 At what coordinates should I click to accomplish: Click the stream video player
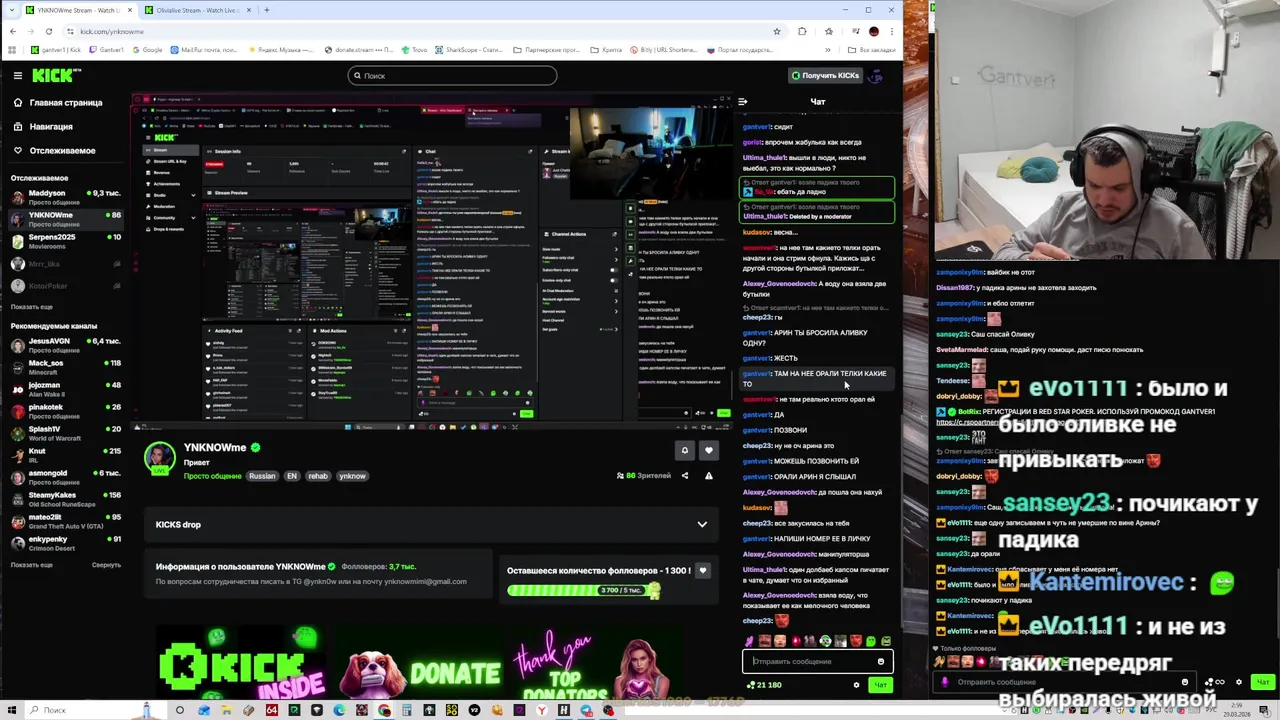[433, 262]
